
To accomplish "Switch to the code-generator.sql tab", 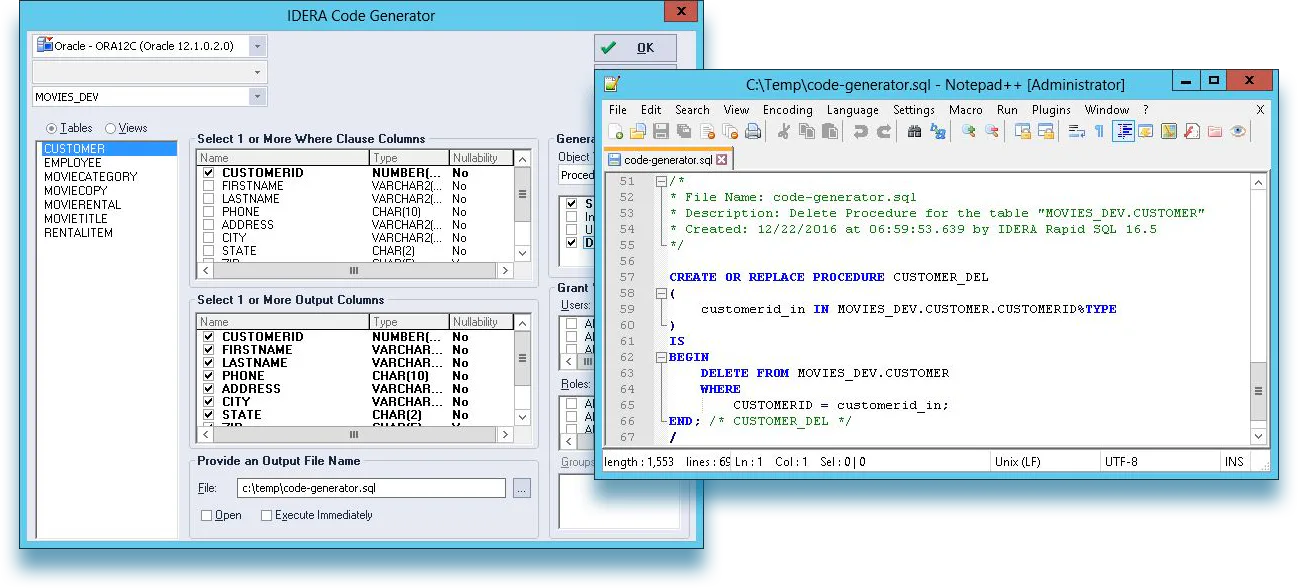I will point(668,159).
